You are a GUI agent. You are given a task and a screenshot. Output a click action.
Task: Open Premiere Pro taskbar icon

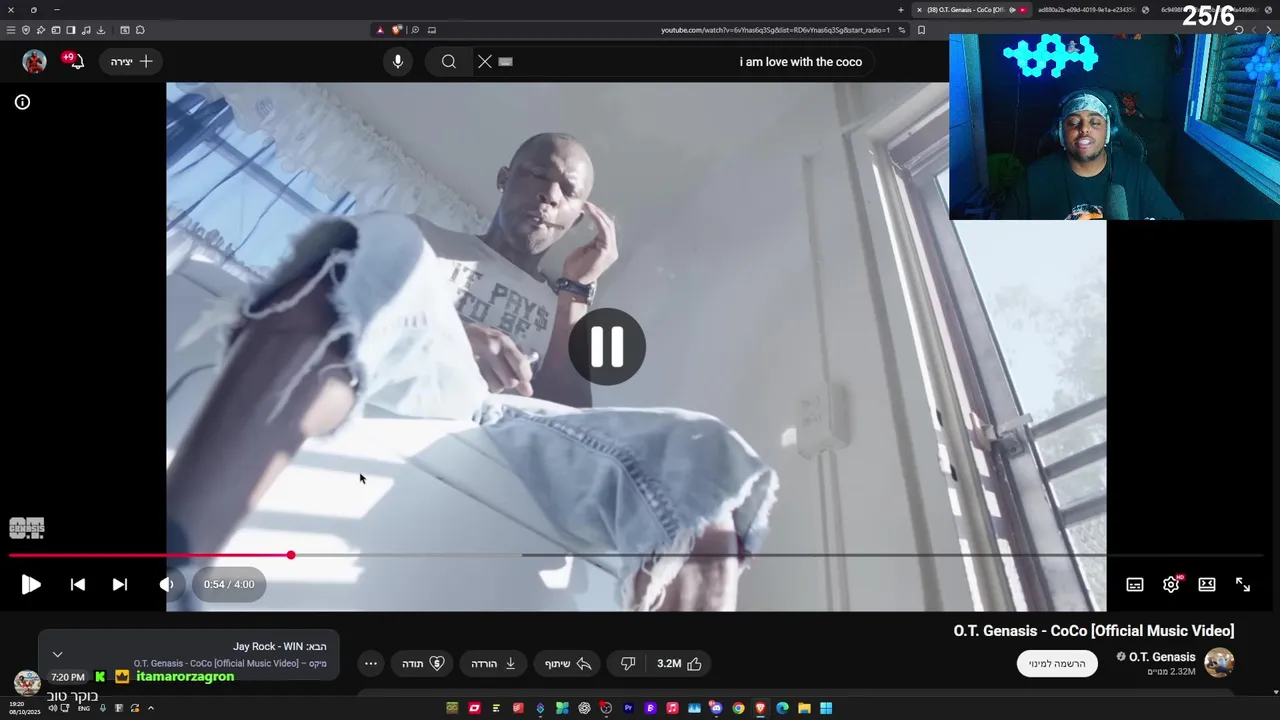click(x=628, y=708)
